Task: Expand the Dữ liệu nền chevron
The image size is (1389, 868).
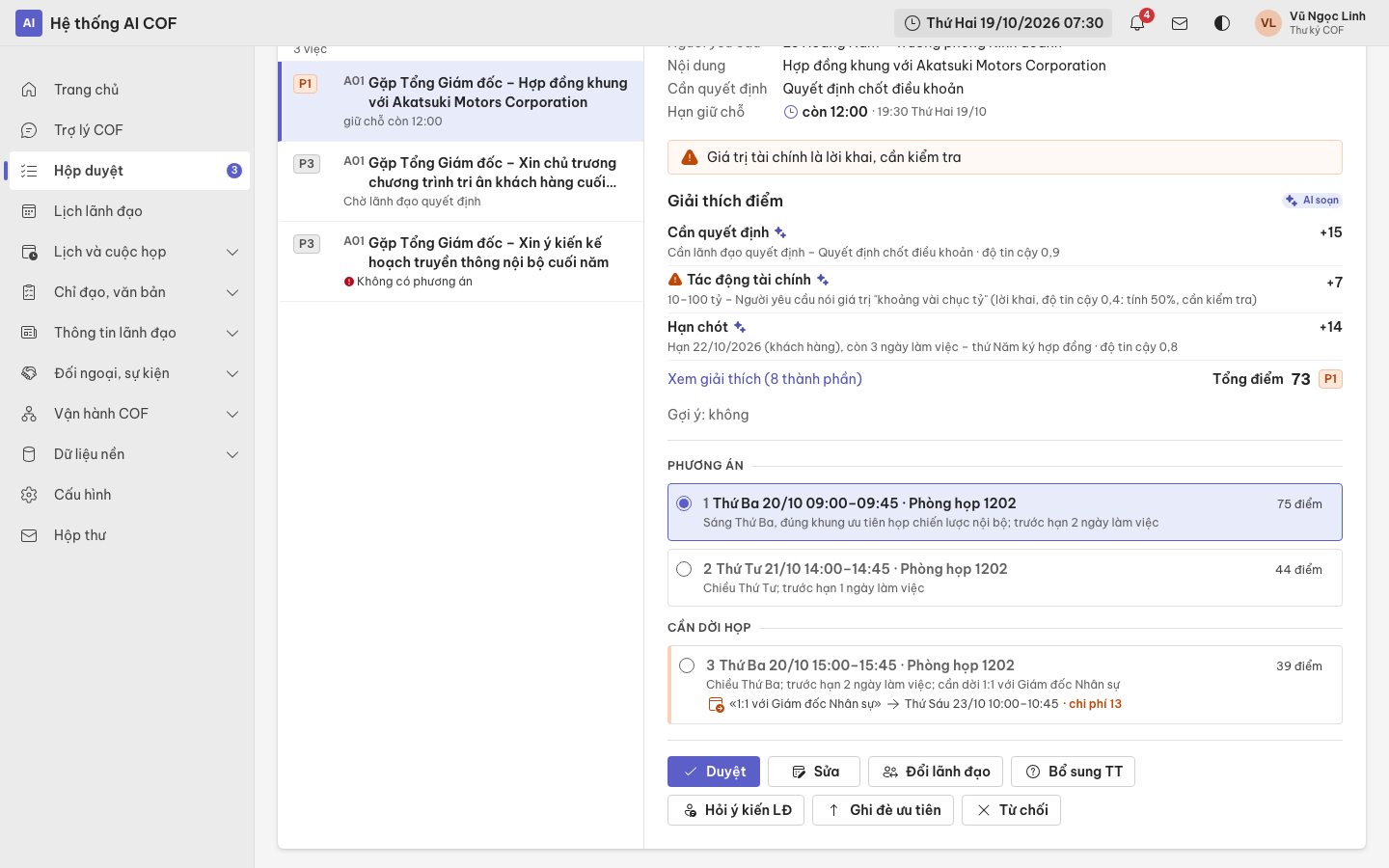Action: (232, 454)
